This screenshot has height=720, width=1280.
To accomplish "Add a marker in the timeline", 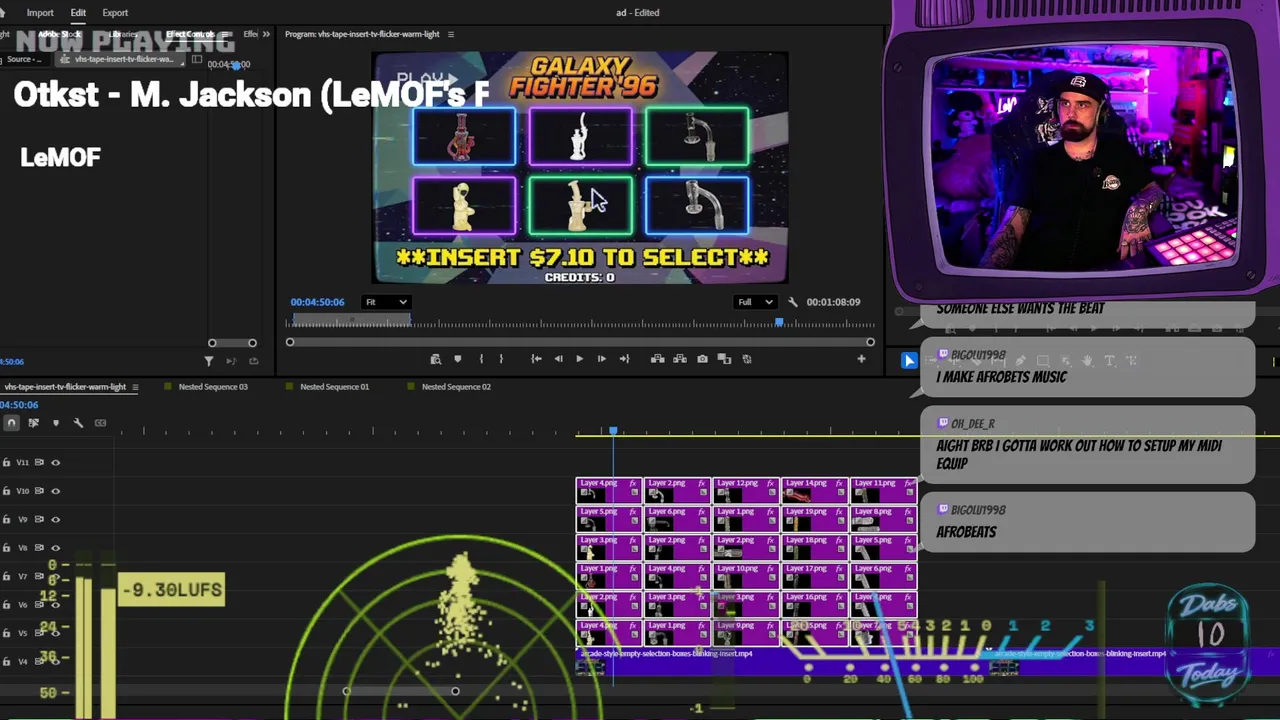I will (55, 423).
